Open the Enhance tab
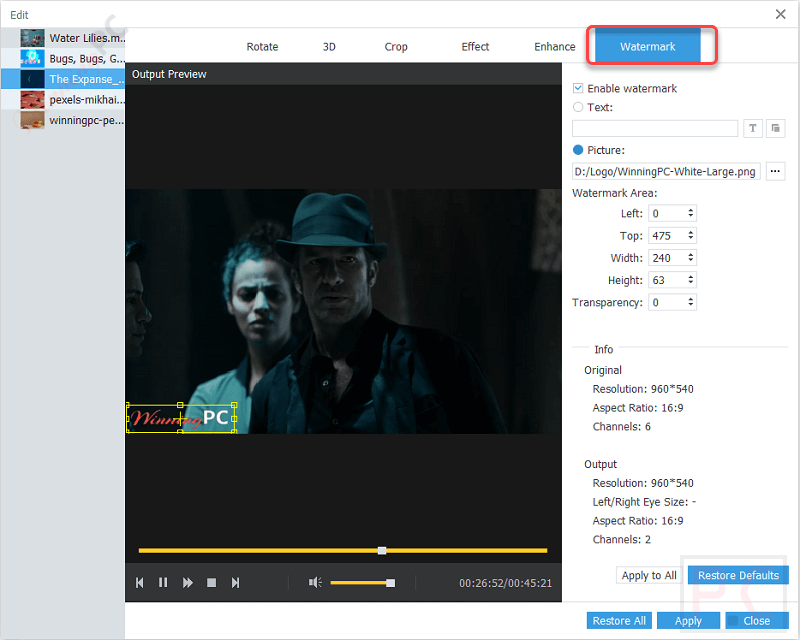 pos(555,47)
